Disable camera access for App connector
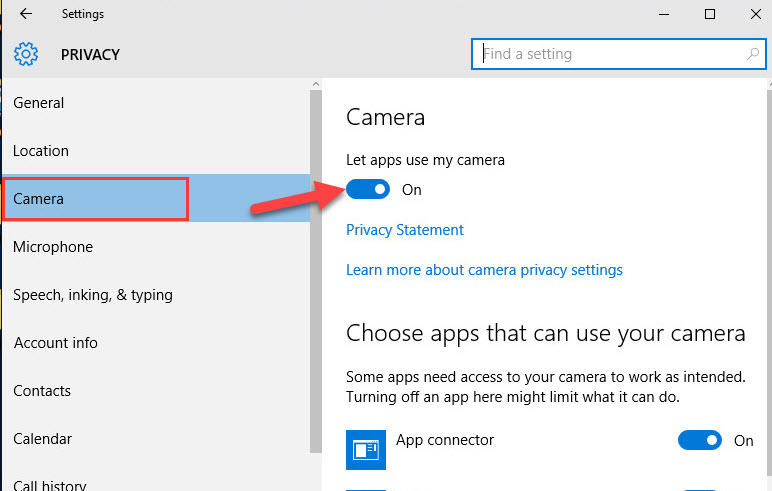The height and width of the screenshot is (491, 772). (700, 440)
